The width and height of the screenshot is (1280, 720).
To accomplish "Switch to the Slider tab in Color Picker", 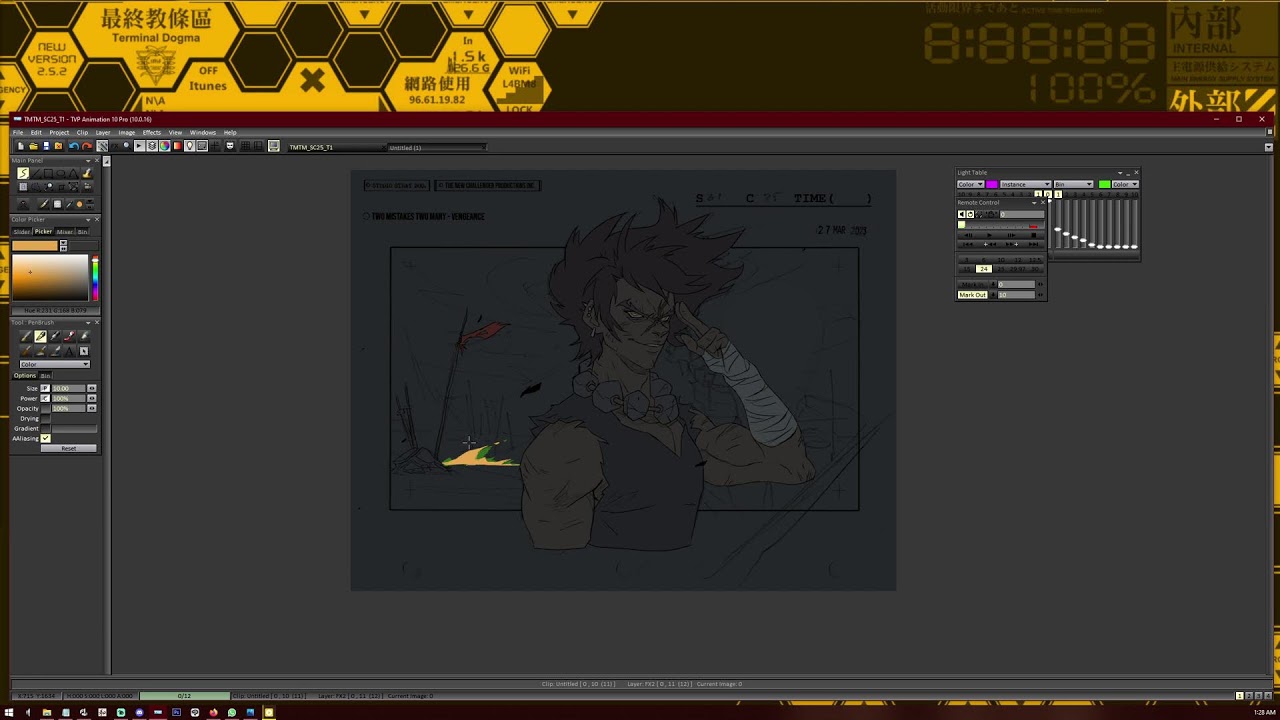I will tap(22, 231).
